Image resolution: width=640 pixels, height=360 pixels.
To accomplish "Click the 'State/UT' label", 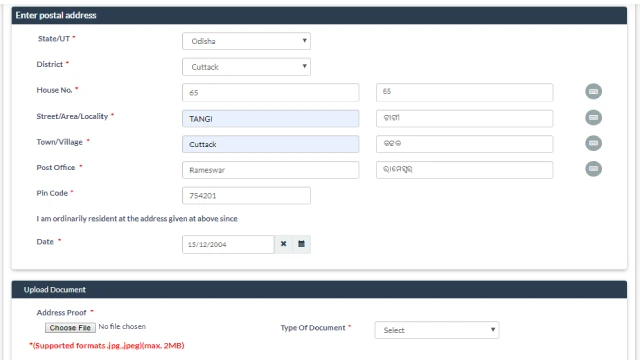I will (x=53, y=39).
